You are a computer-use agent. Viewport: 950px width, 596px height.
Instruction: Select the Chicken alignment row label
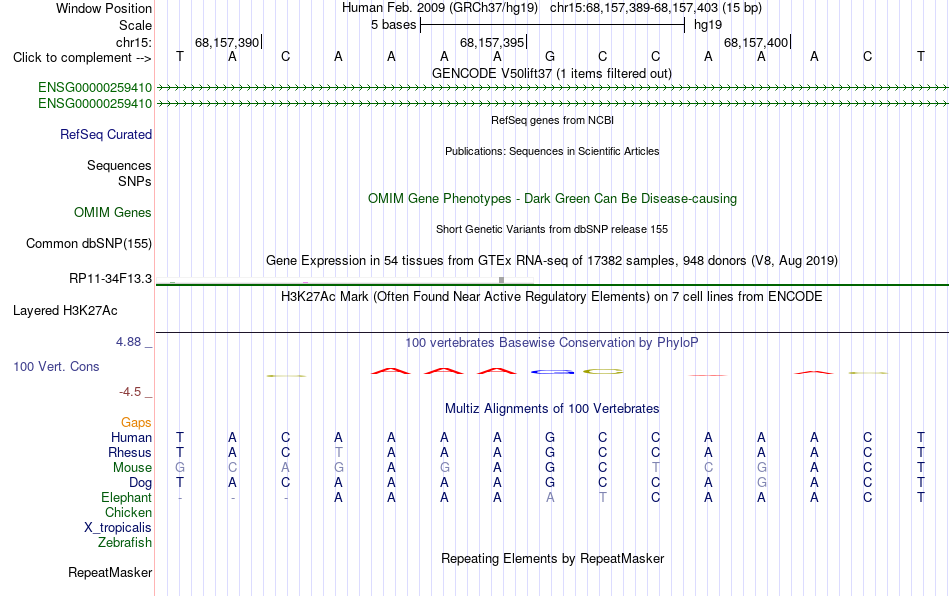[x=128, y=512]
